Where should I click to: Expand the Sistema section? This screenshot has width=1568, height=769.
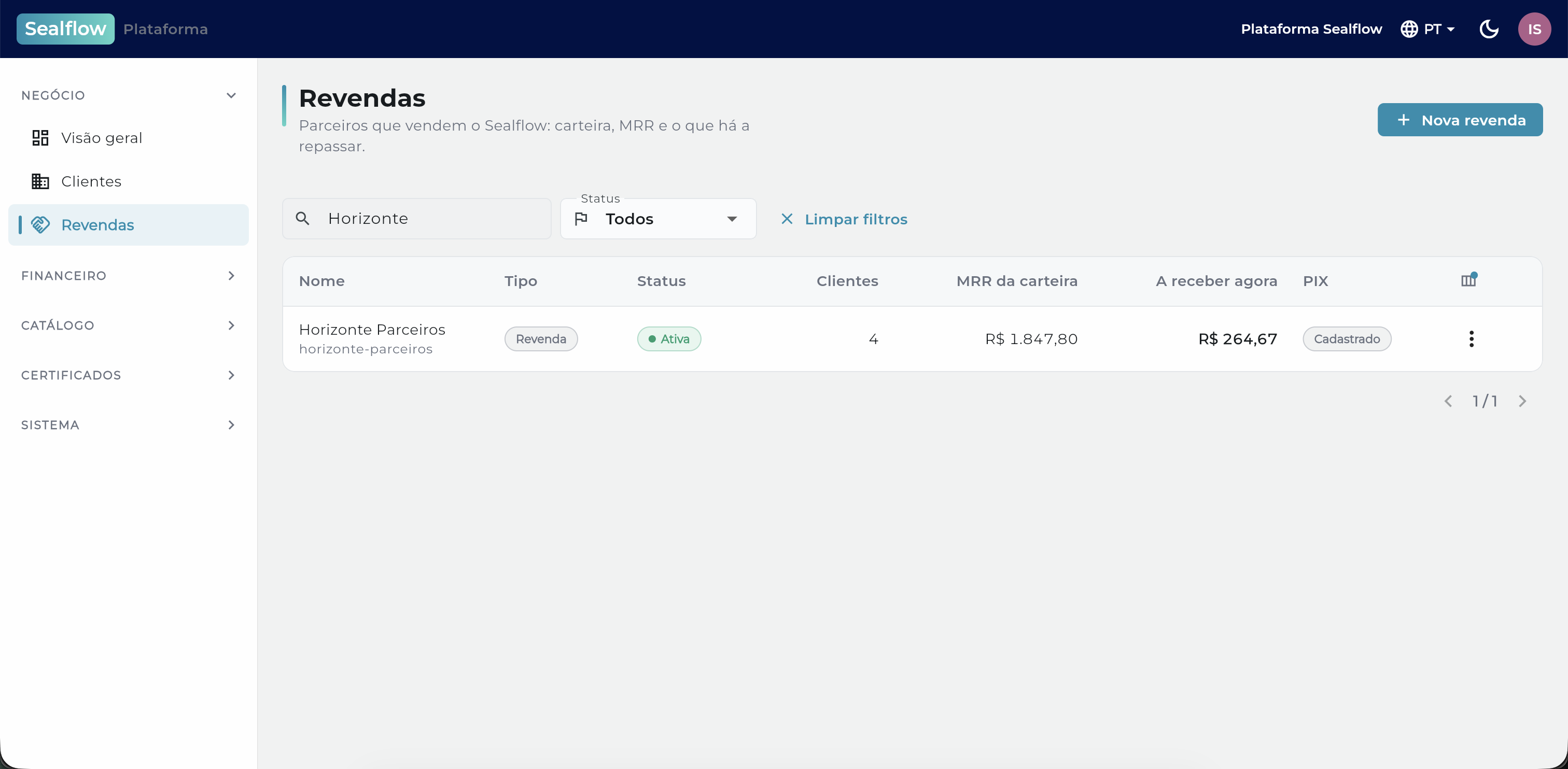click(129, 424)
